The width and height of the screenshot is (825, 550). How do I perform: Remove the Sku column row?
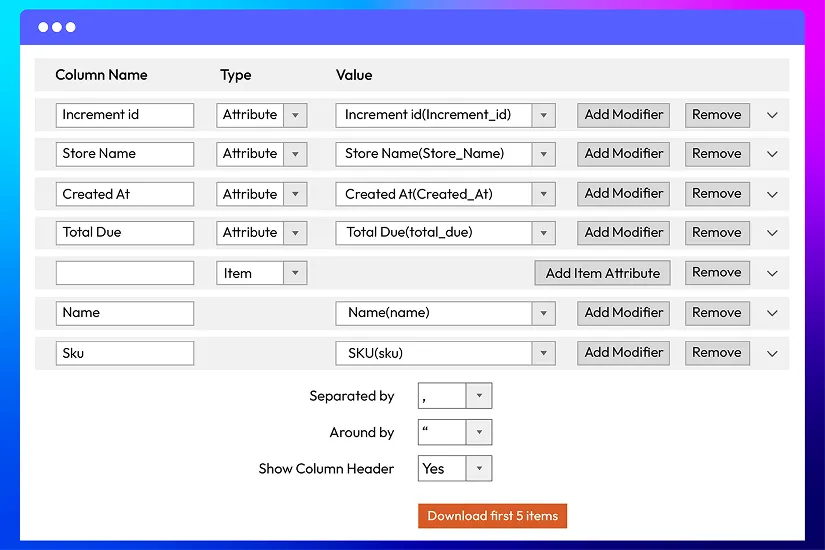pyautogui.click(x=717, y=353)
